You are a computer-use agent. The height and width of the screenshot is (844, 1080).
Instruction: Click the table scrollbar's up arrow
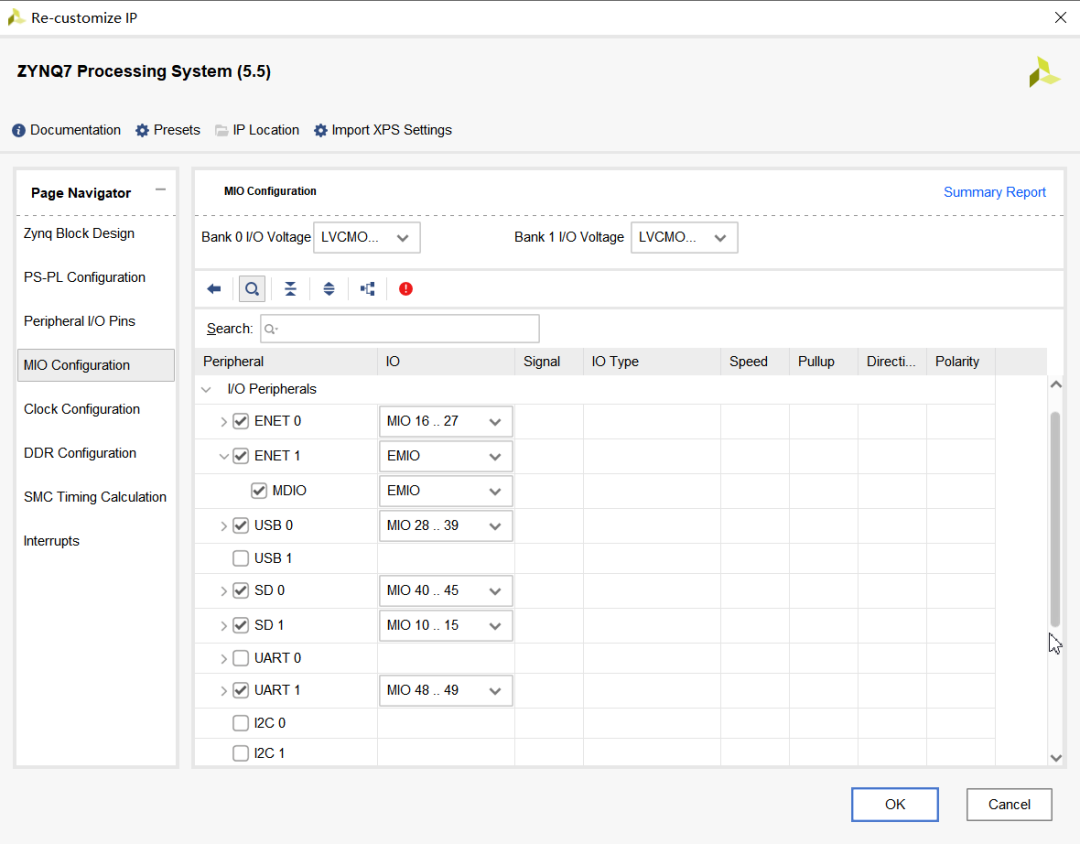(1055, 384)
